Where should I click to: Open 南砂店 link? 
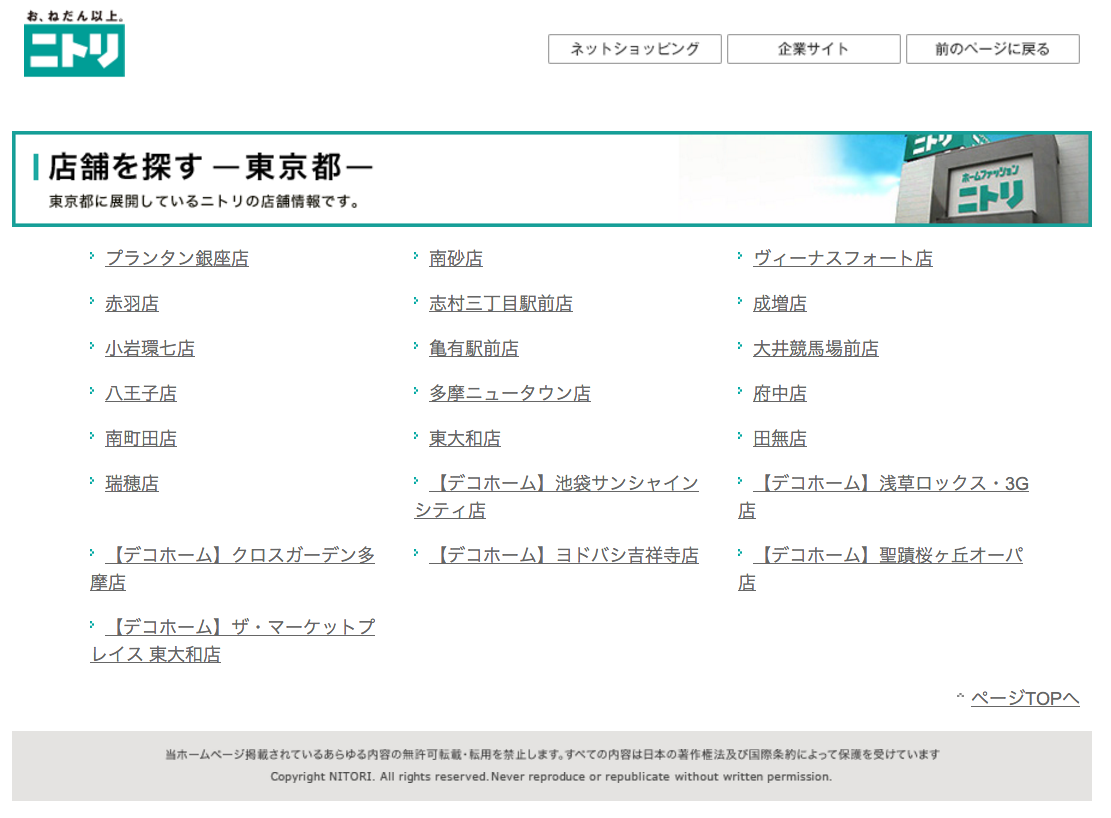456,259
